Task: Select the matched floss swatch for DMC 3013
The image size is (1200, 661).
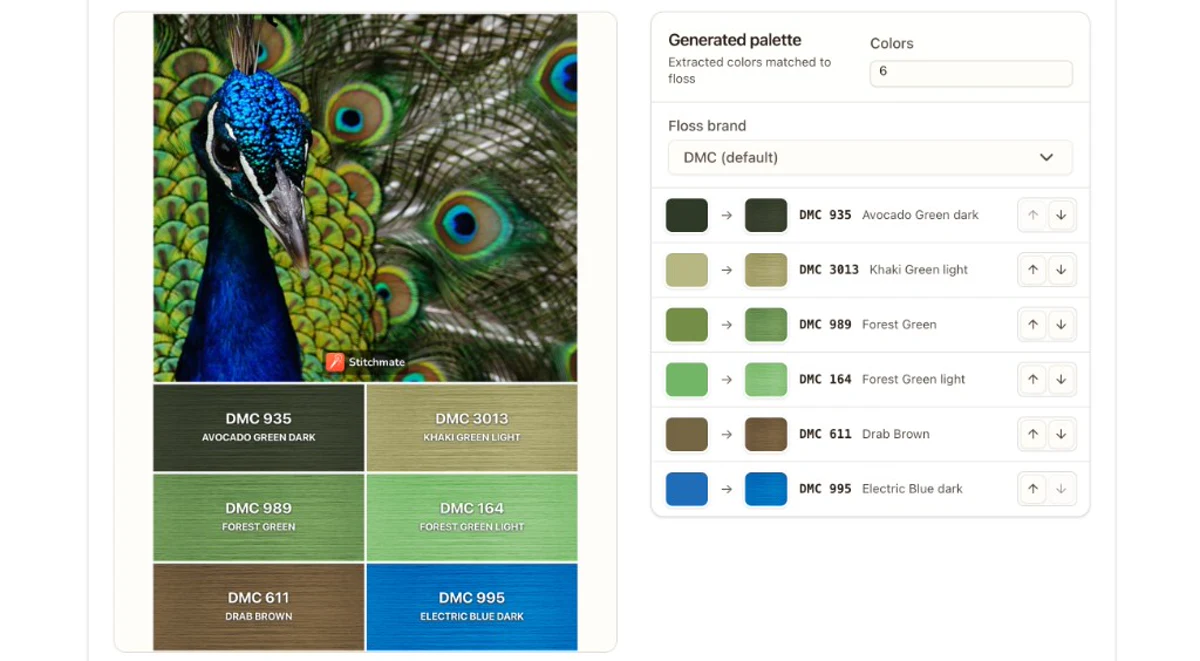Action: (766, 270)
